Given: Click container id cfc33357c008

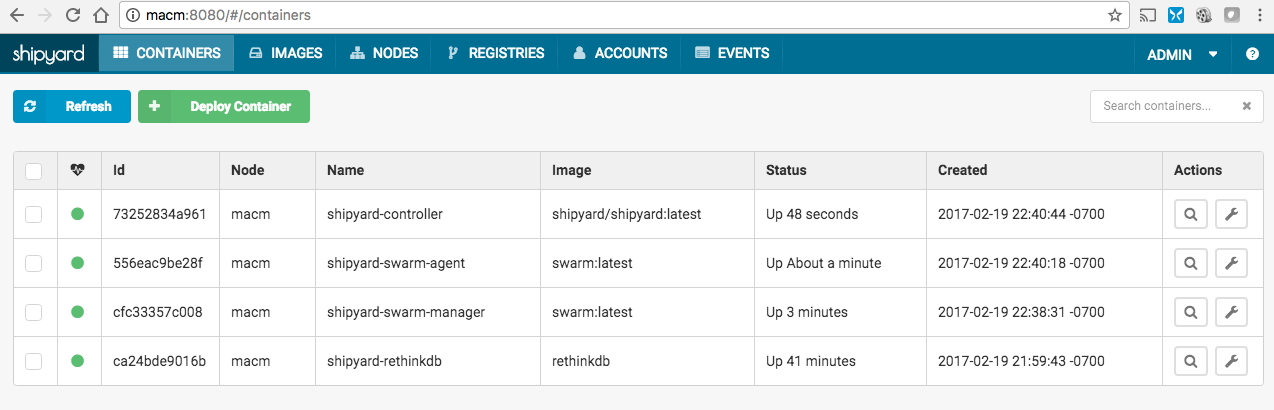Looking at the screenshot, I should pos(158,312).
